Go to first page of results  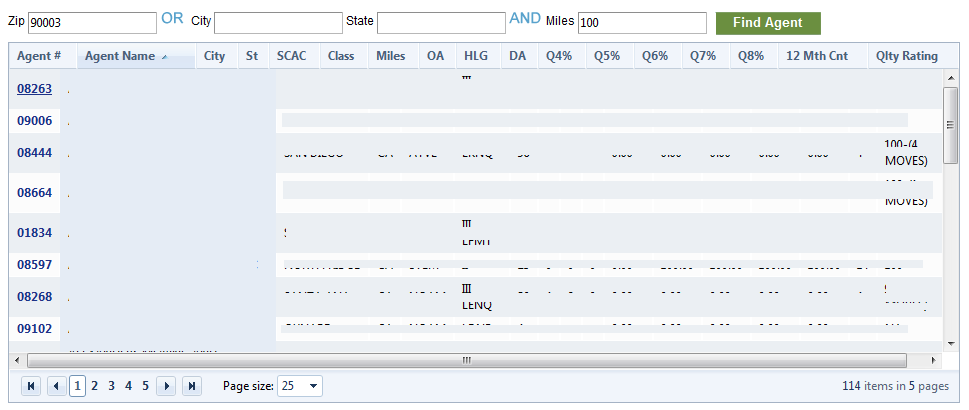coord(31,387)
